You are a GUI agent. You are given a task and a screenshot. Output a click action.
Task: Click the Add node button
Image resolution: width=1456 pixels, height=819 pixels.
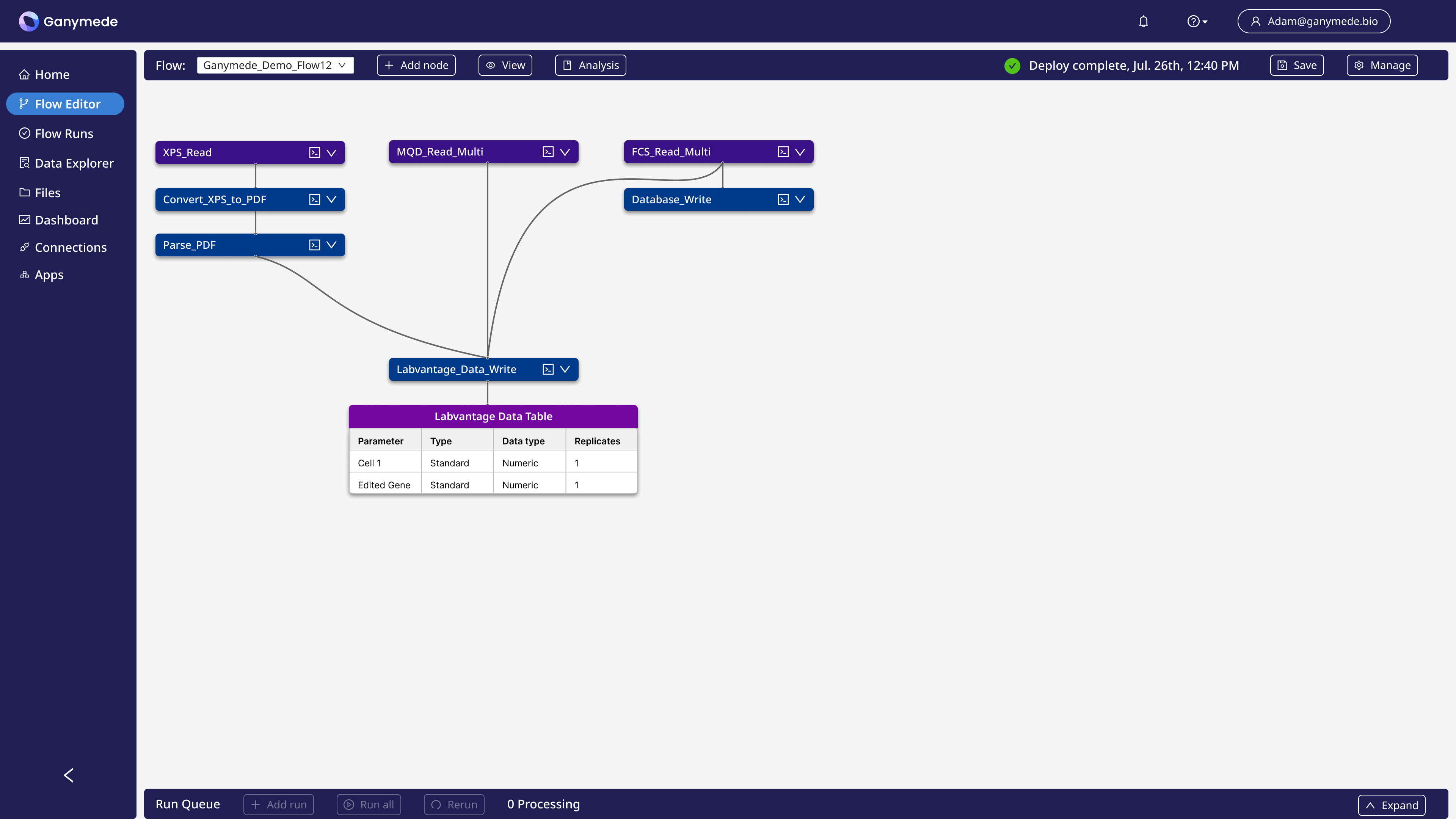[x=416, y=66]
